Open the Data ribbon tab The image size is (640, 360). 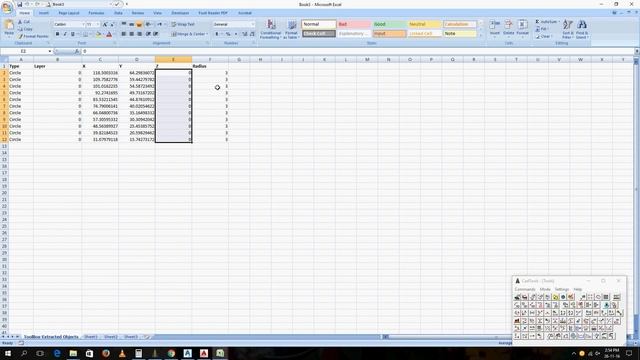(x=118, y=13)
